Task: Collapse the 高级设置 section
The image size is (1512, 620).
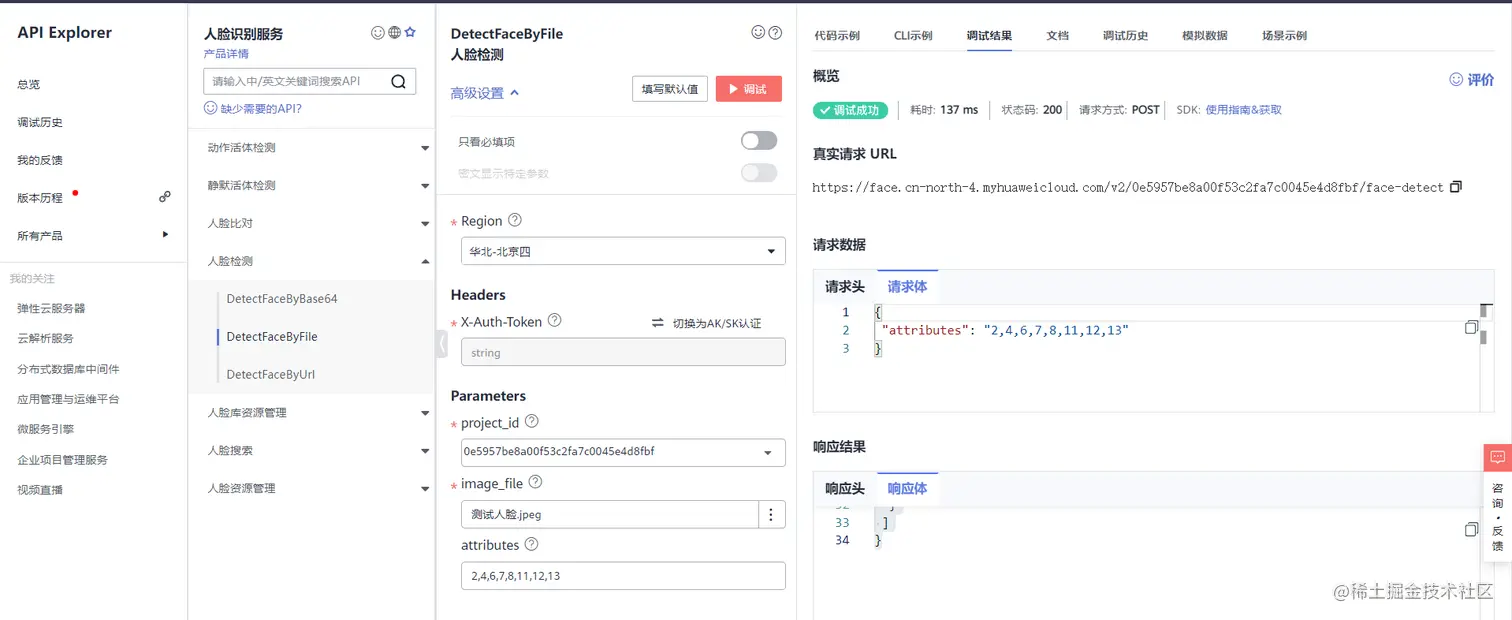Action: 485,93
